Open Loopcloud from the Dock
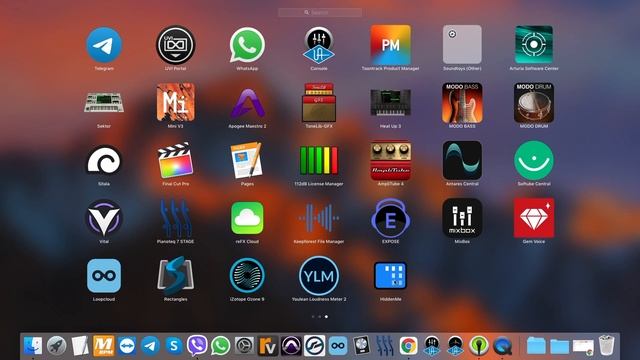Screen dimensions: 640x360 pos(338,346)
